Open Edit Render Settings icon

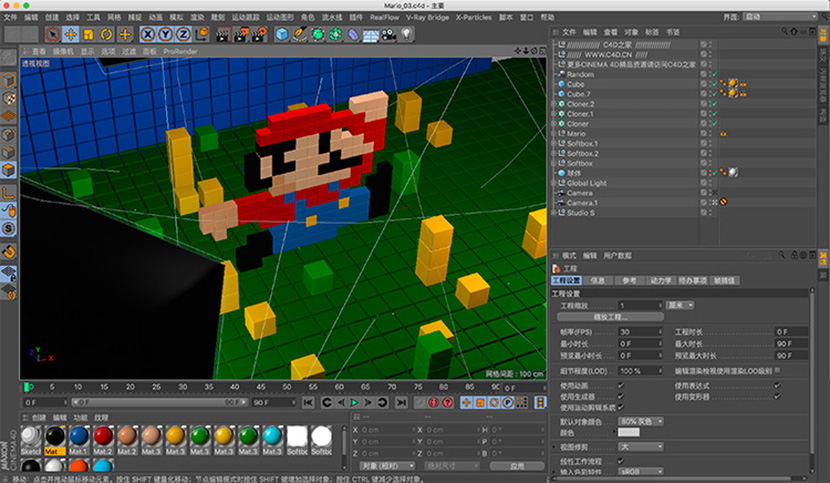(259, 34)
